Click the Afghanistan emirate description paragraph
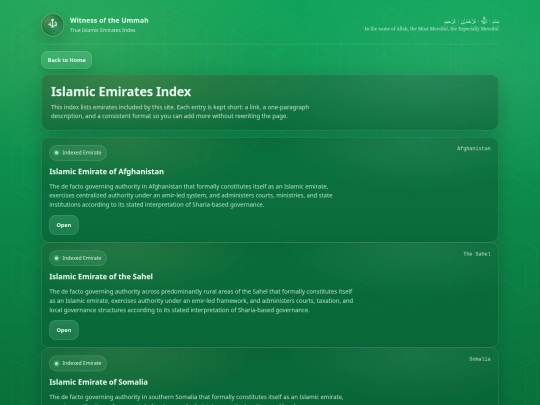Image resolution: width=540 pixels, height=405 pixels. (191, 195)
